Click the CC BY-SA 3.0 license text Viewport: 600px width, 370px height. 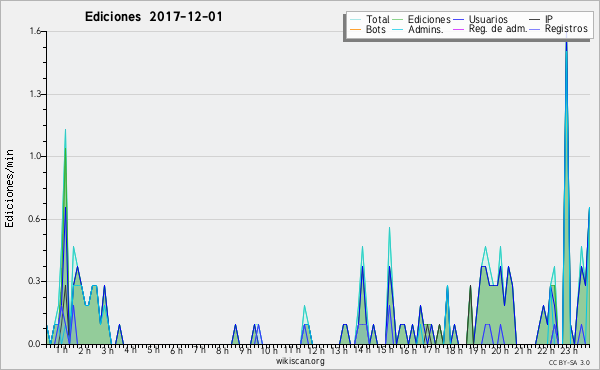pyautogui.click(x=569, y=362)
